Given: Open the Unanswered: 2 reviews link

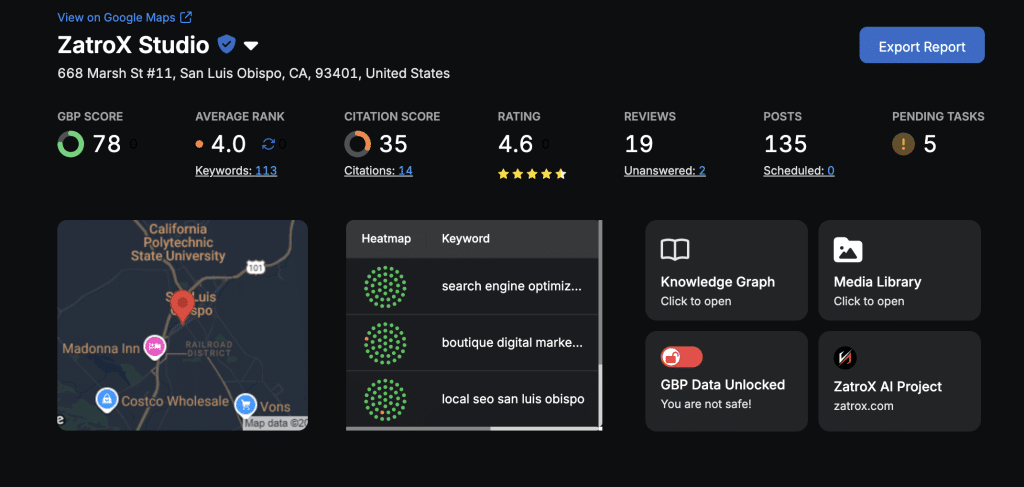Looking at the screenshot, I should coord(664,171).
